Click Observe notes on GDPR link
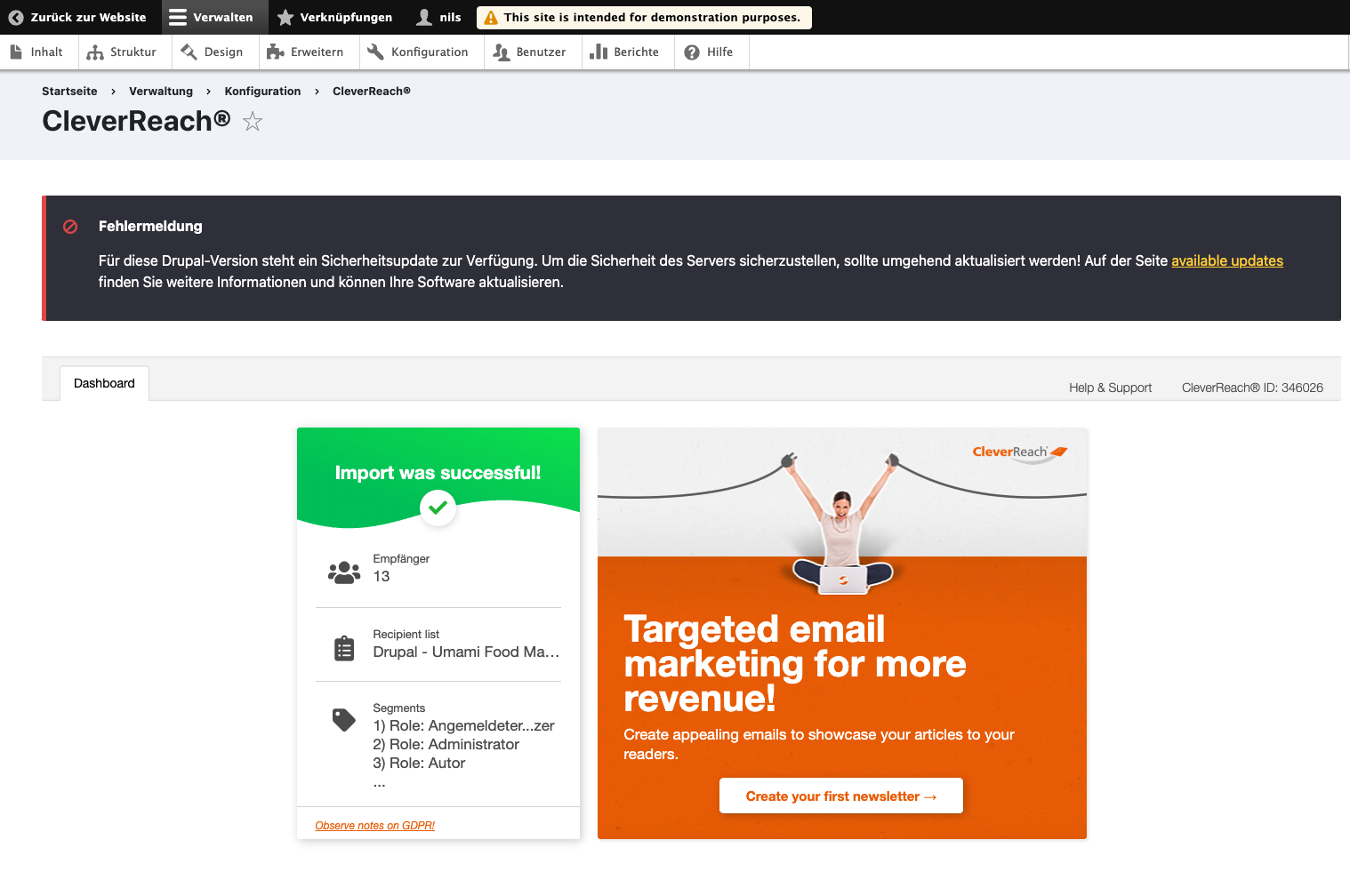Viewport: 1350px width, 896px height. click(x=374, y=826)
